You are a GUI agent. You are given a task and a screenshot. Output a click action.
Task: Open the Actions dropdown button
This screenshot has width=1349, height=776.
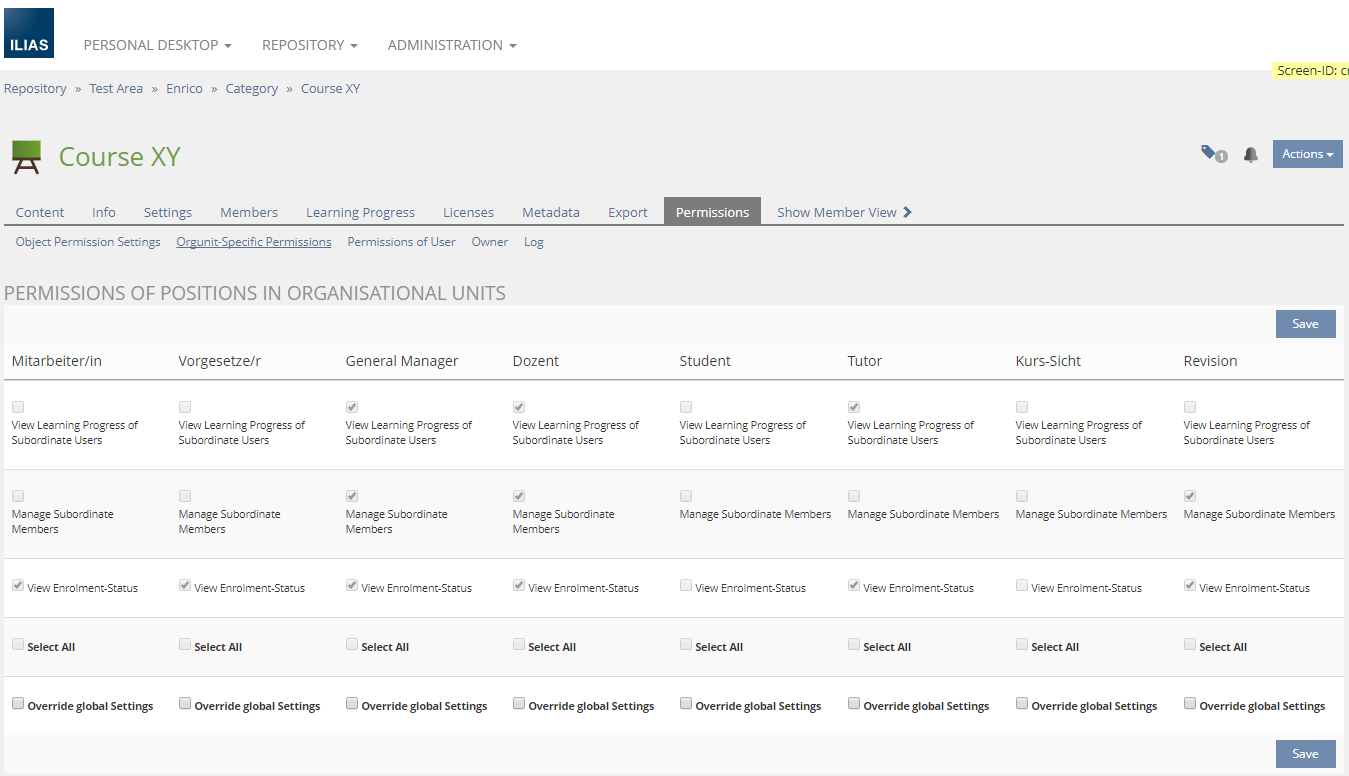(x=1307, y=154)
